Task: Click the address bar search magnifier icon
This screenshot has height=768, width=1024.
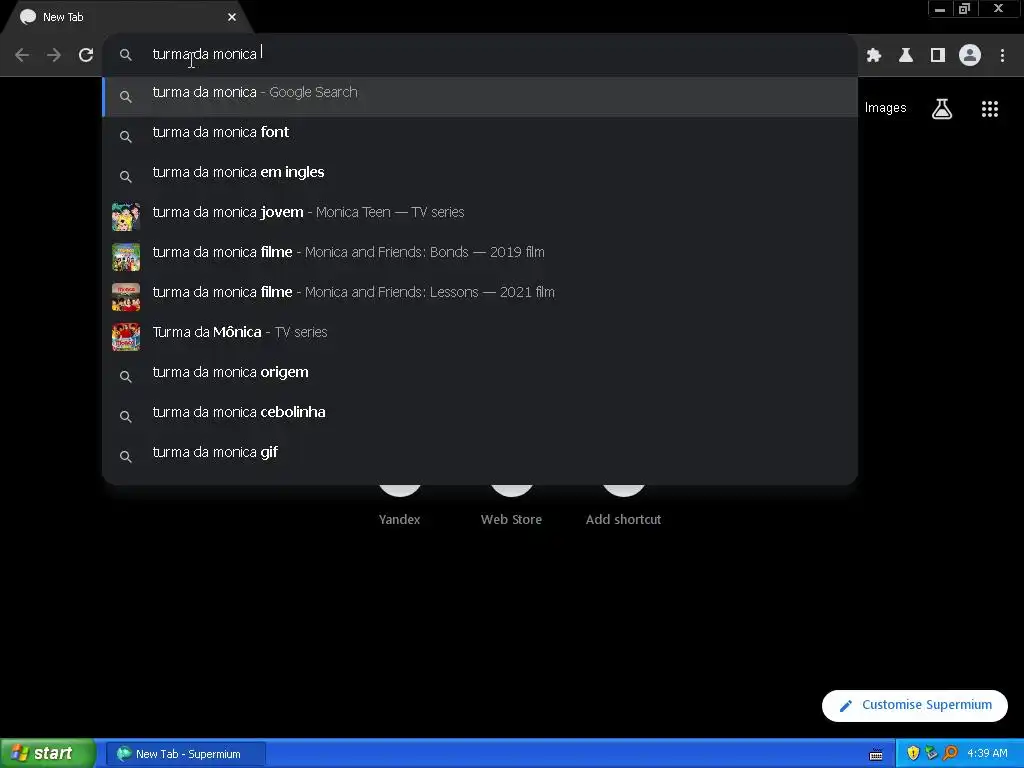Action: pos(125,55)
